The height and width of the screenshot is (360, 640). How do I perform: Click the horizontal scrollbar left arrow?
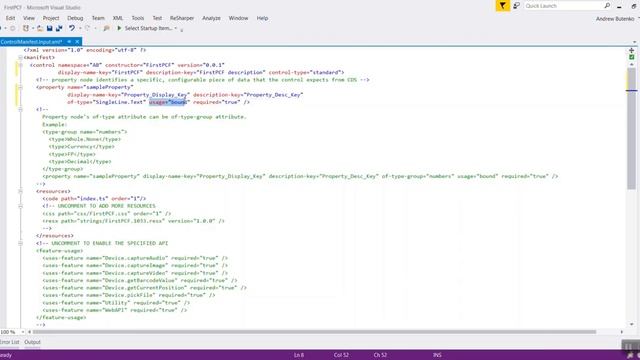coord(29,332)
